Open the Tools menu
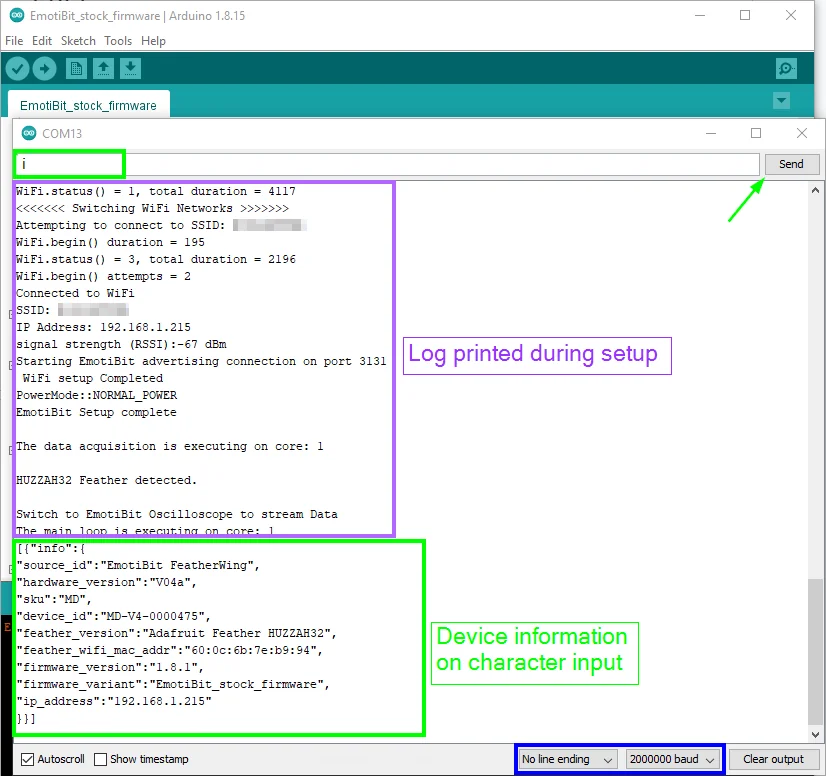Viewport: 826px width, 776px height. coord(118,41)
